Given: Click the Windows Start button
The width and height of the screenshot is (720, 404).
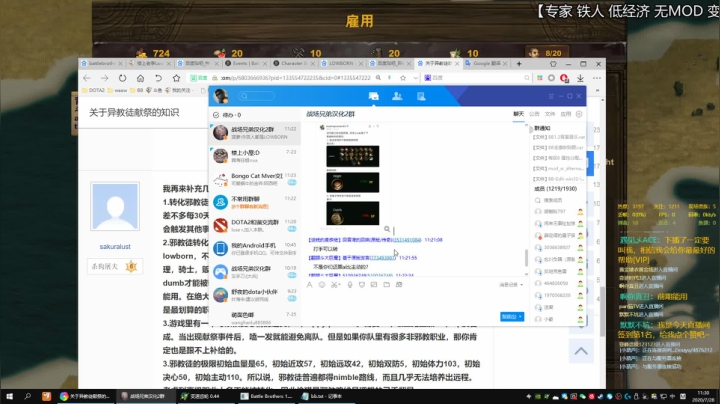Looking at the screenshot, I should click(9, 396).
